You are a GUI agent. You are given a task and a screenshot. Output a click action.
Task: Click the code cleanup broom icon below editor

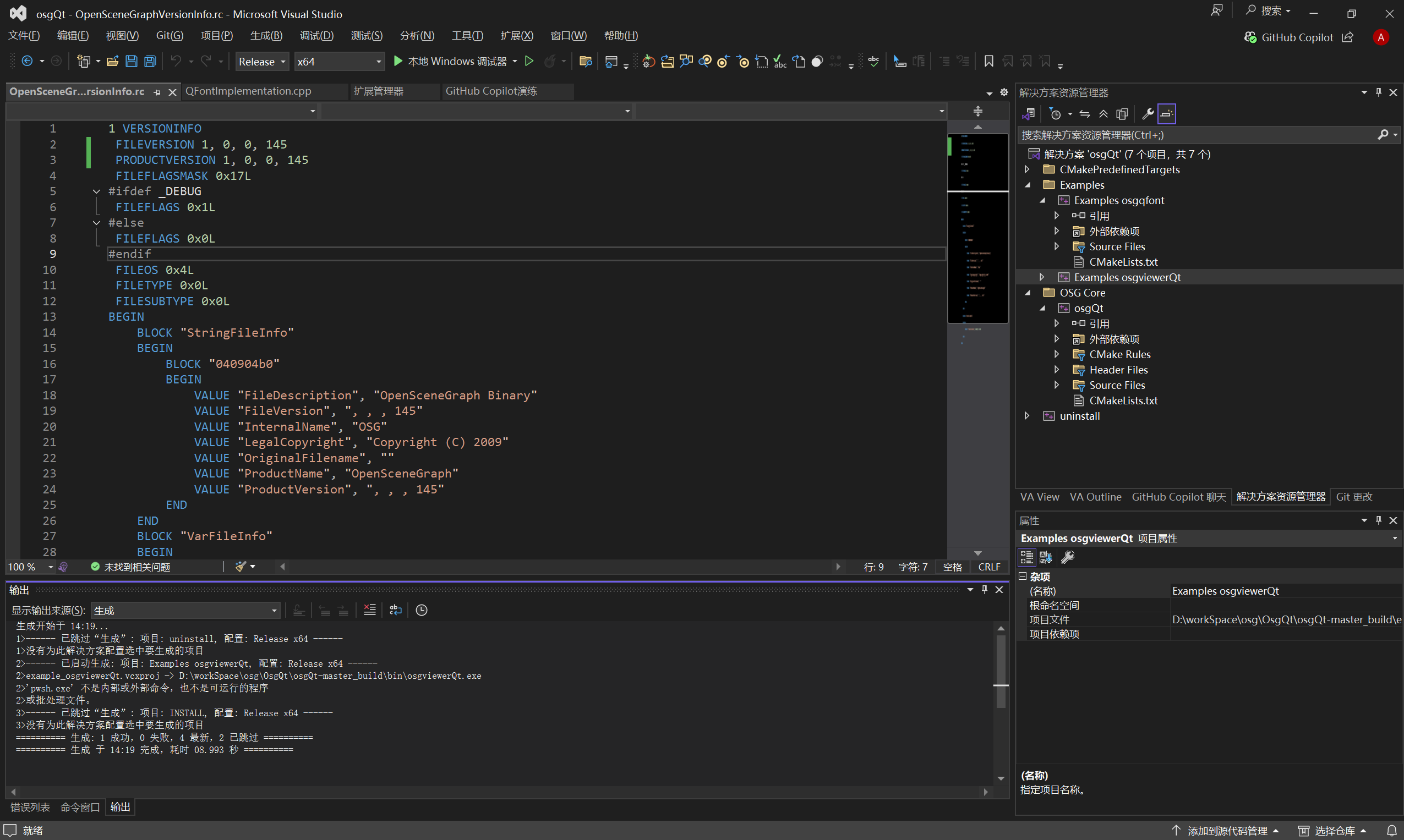(x=241, y=567)
